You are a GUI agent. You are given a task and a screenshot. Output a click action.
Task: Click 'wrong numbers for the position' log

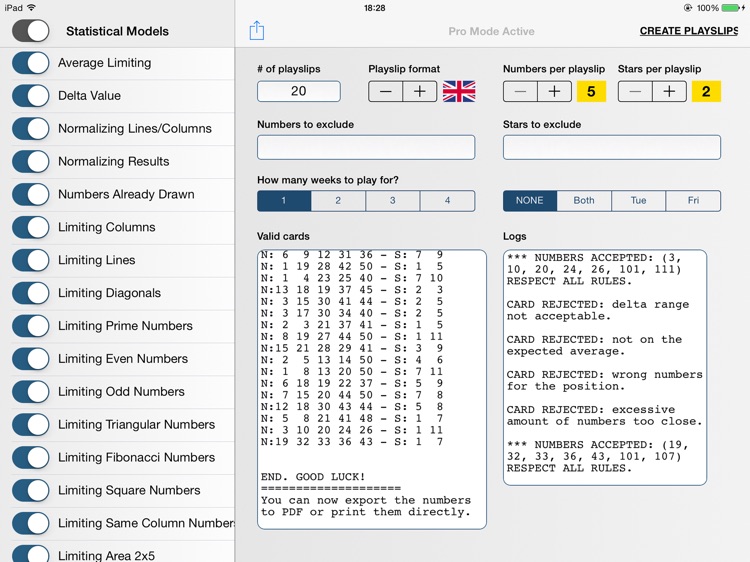(605, 381)
